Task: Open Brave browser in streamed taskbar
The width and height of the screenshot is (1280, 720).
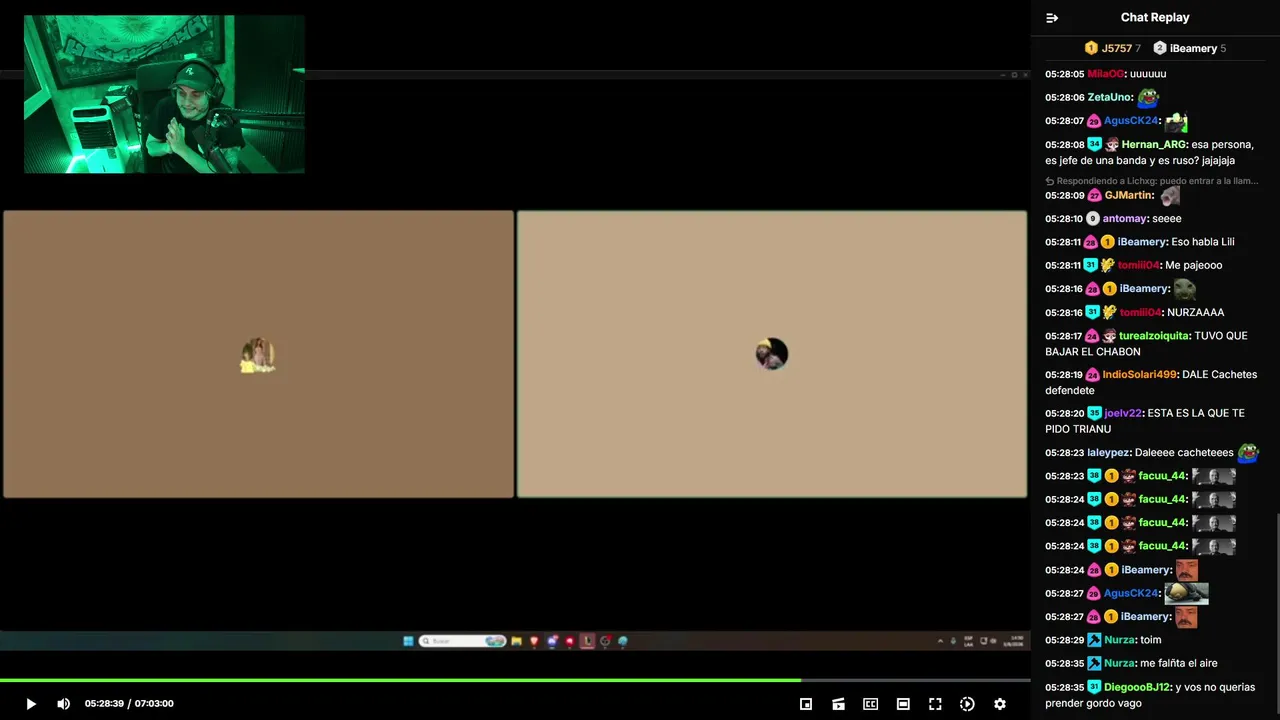Action: [x=534, y=641]
